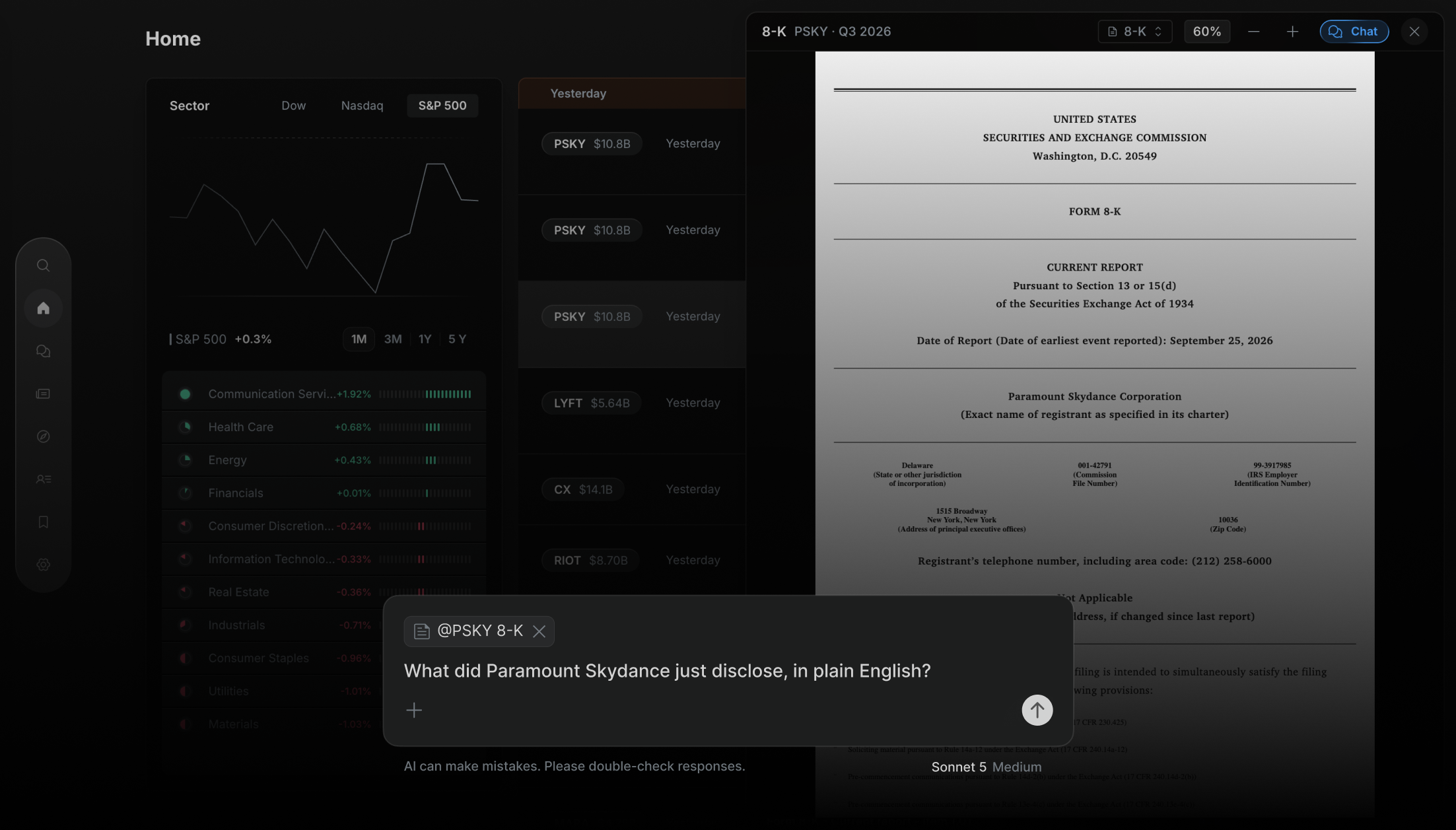Click the Health Care green status dot
Image resolution: width=1456 pixels, height=830 pixels.
point(185,427)
